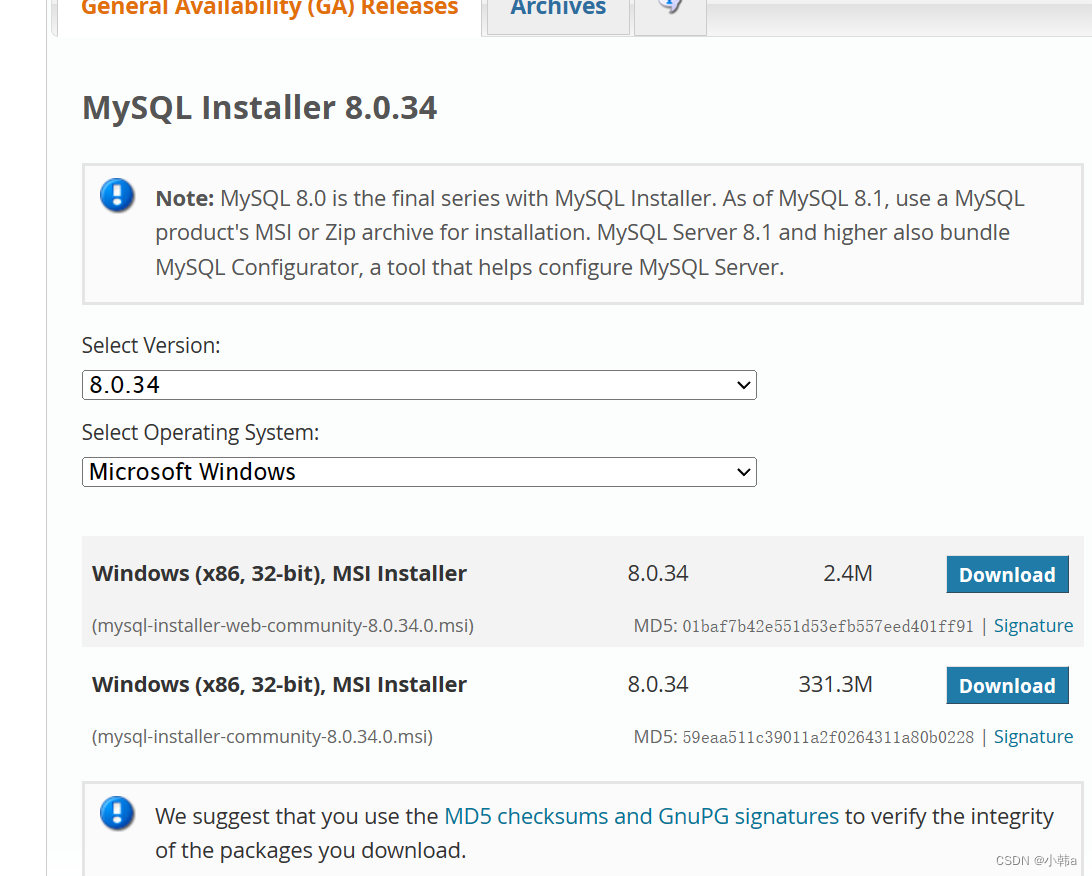Viewport: 1092px width, 876px height.
Task: Click the MySQL Installer 8.0.34 heading
Action: [259, 107]
